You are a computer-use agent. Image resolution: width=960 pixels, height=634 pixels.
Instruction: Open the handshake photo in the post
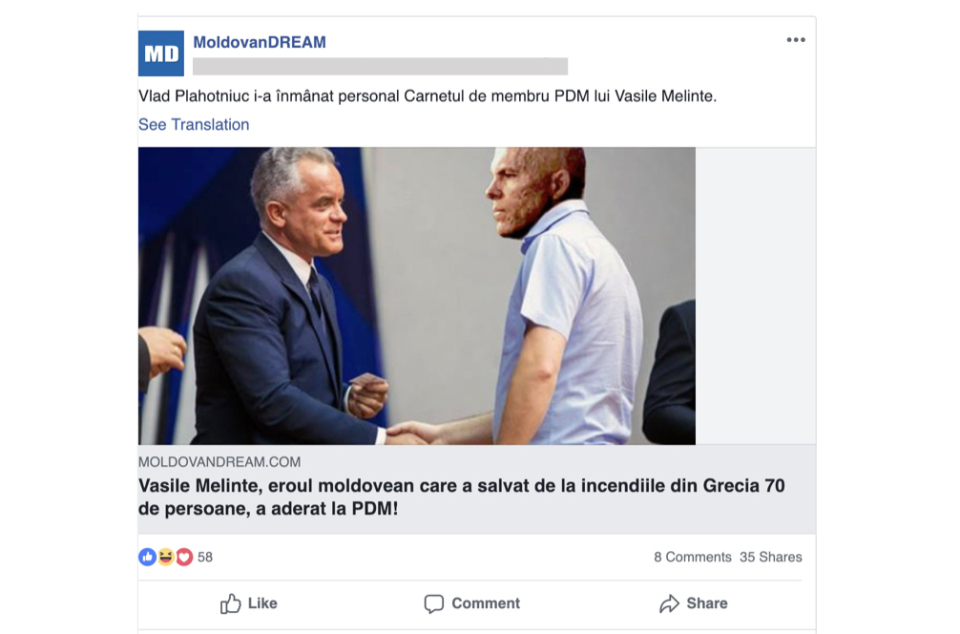(416, 296)
